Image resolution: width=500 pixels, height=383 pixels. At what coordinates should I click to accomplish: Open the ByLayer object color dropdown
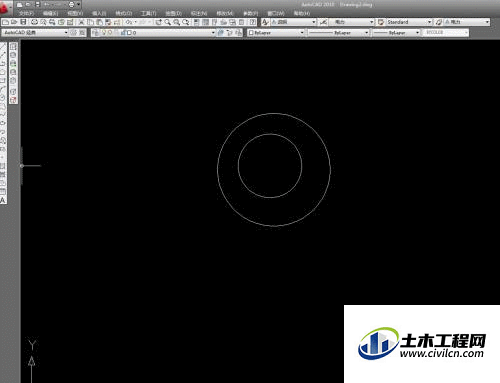[276, 33]
